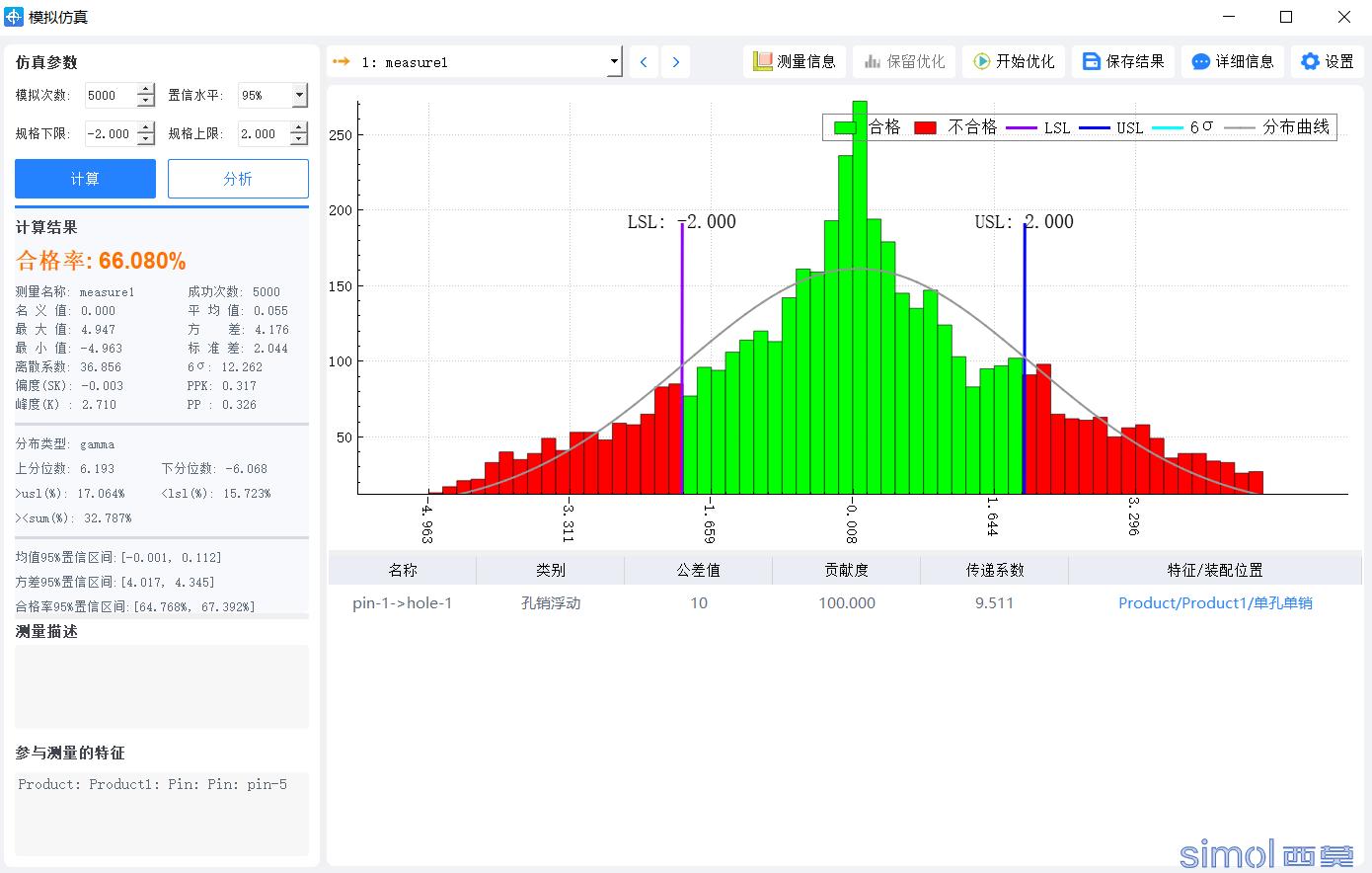Click the 标准差 2.044 value
1372x873 pixels.
coord(238,348)
